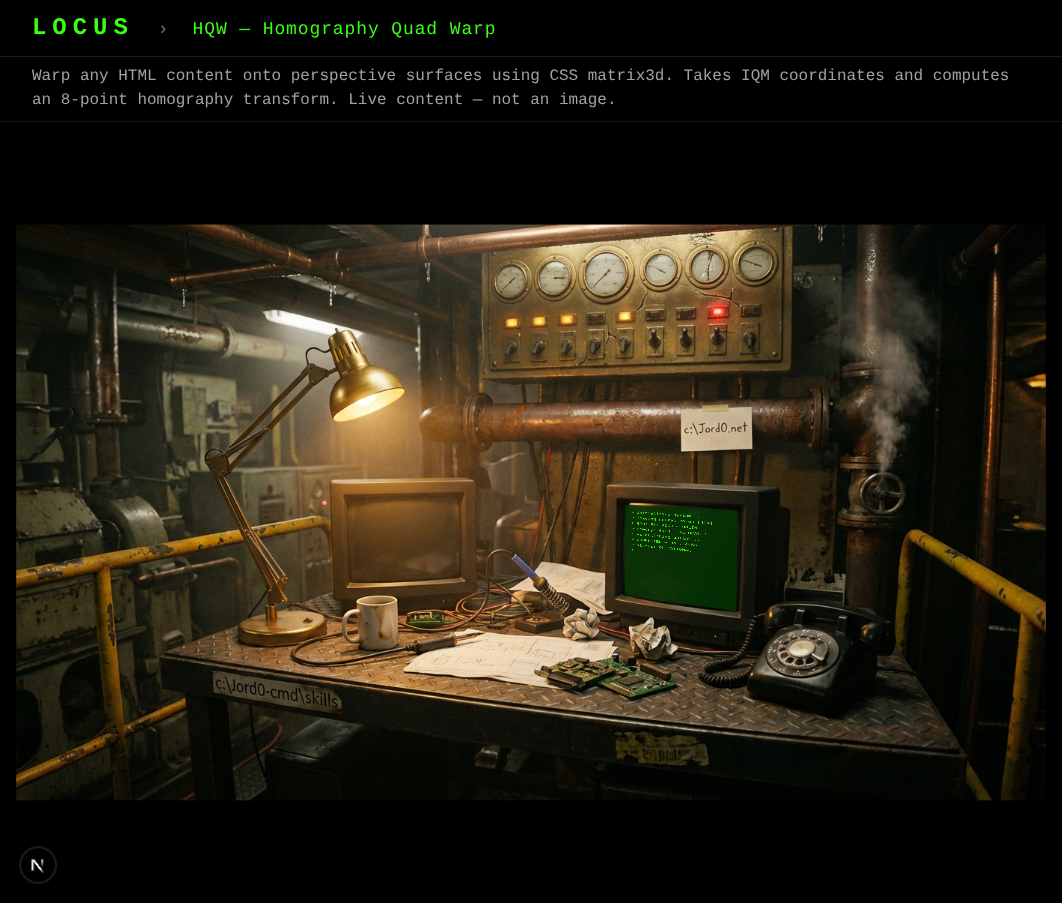Image resolution: width=1062 pixels, height=903 pixels.
Task: Click the c:\Jord0-cmd\skills desk label
Action: pos(277,691)
